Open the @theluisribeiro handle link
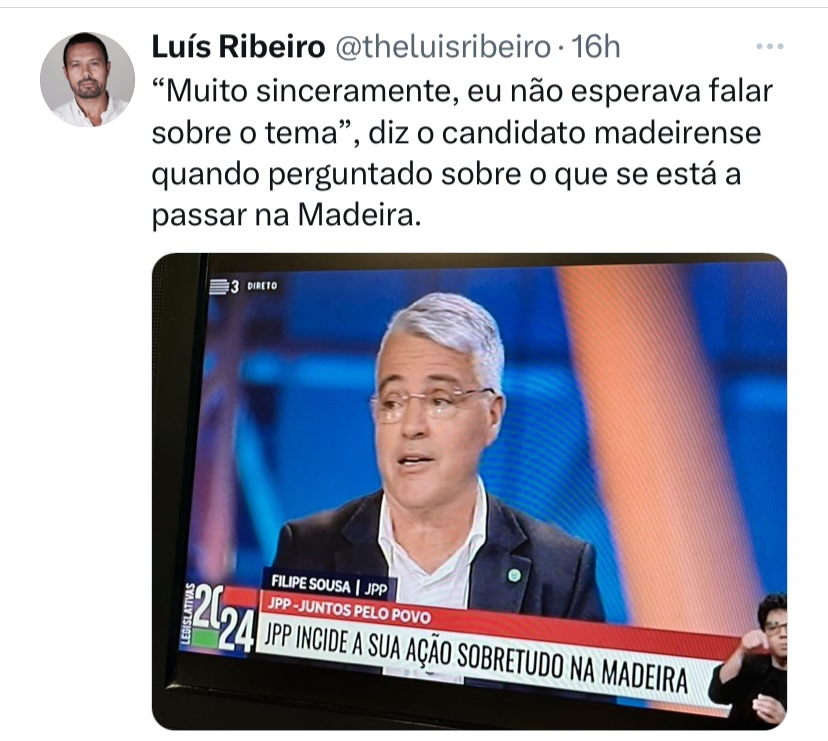The image size is (828, 741). pyautogui.click(x=443, y=47)
